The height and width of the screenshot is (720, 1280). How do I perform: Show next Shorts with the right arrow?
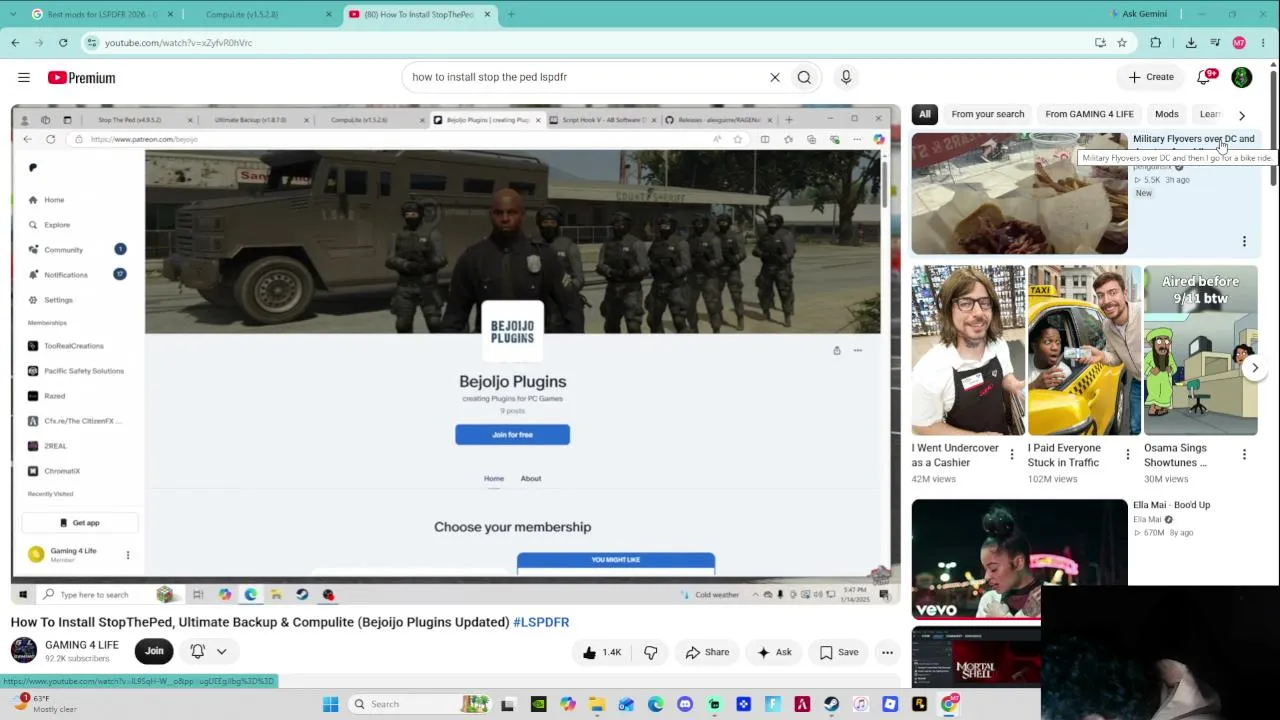point(1255,368)
